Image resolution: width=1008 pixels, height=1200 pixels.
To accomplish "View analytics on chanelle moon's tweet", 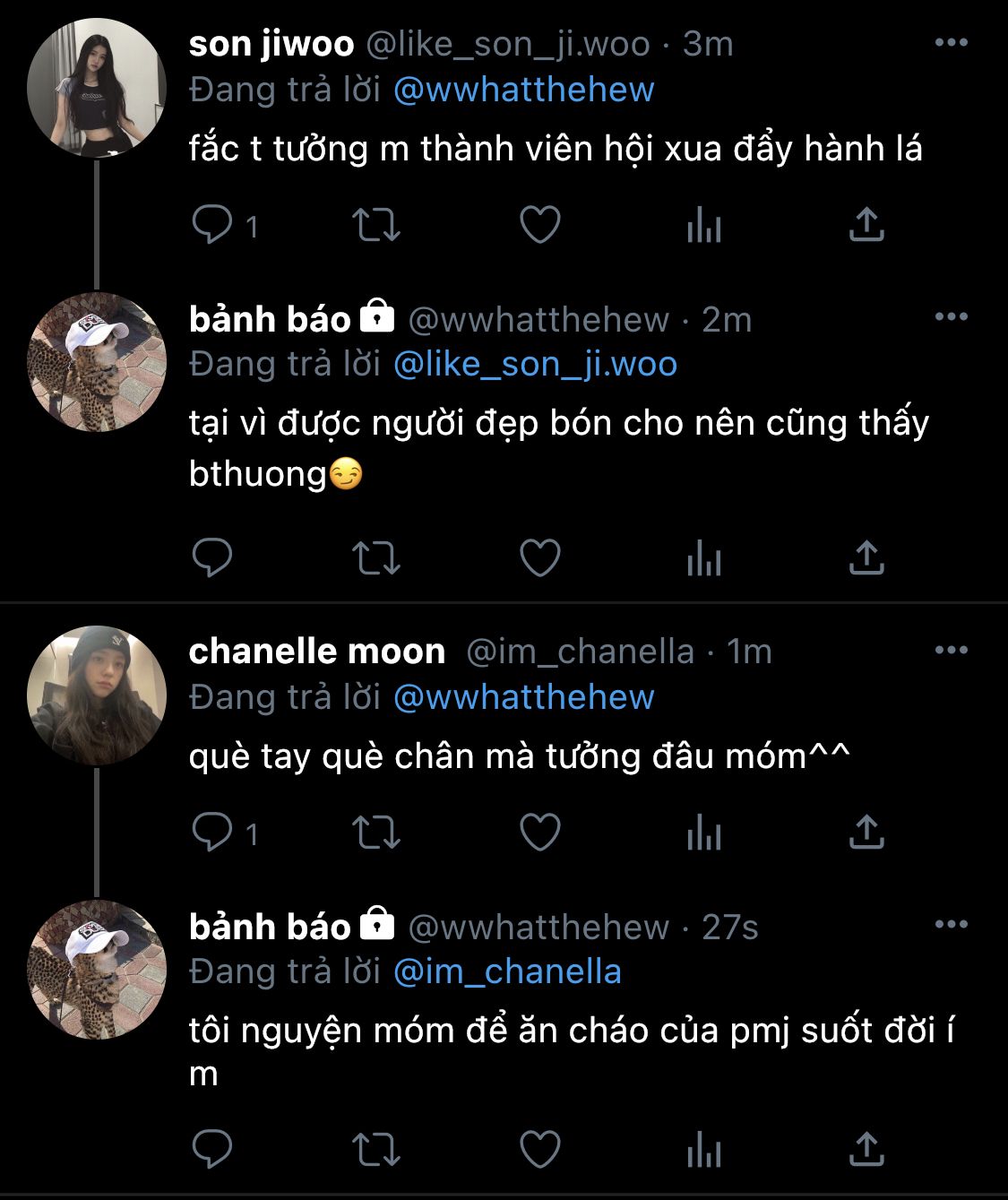I will 704,833.
